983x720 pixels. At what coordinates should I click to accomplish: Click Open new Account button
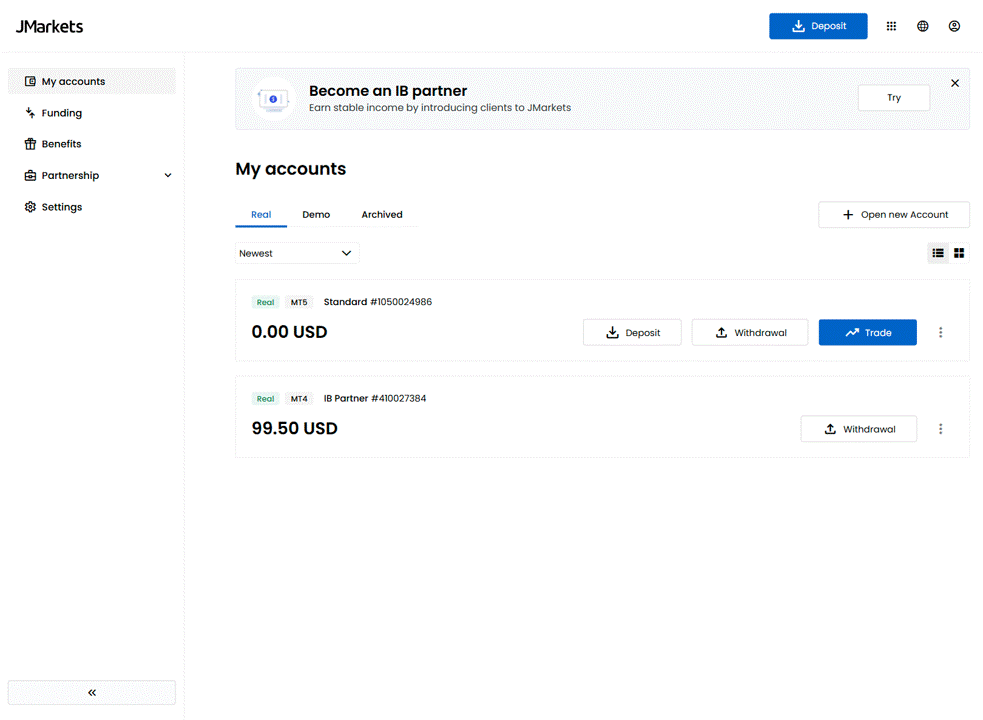[893, 214]
